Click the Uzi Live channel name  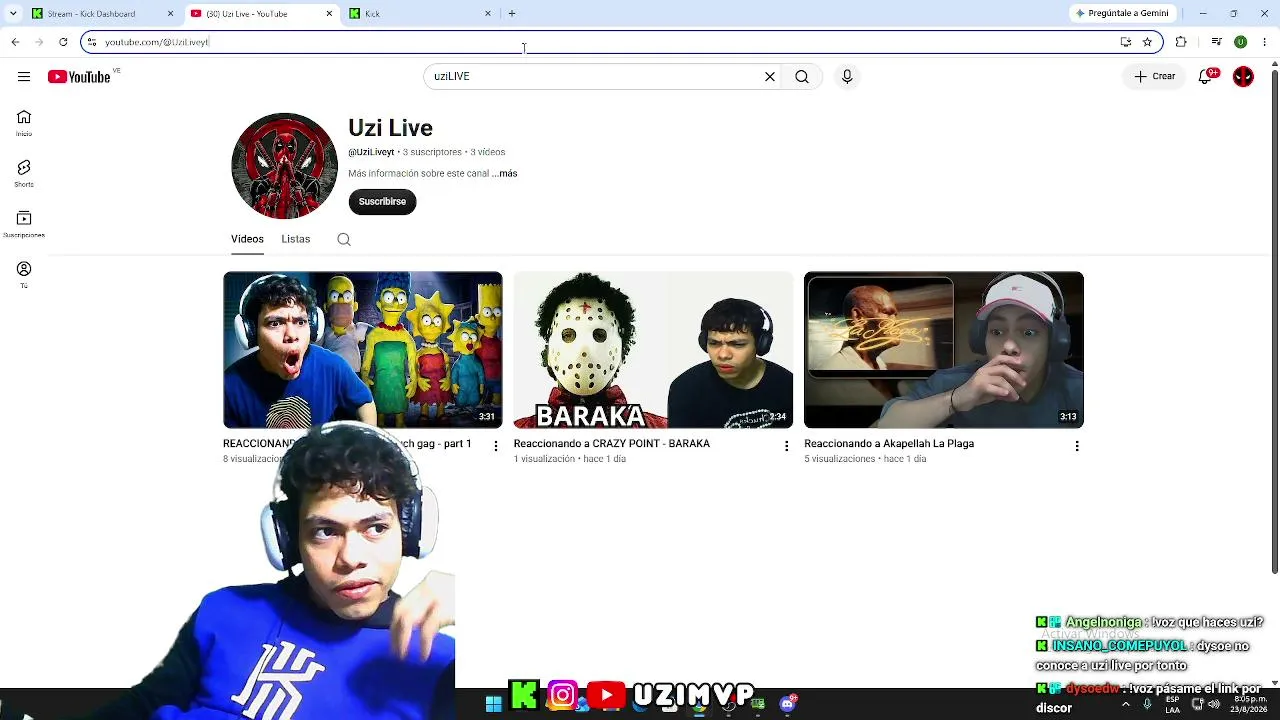(390, 128)
